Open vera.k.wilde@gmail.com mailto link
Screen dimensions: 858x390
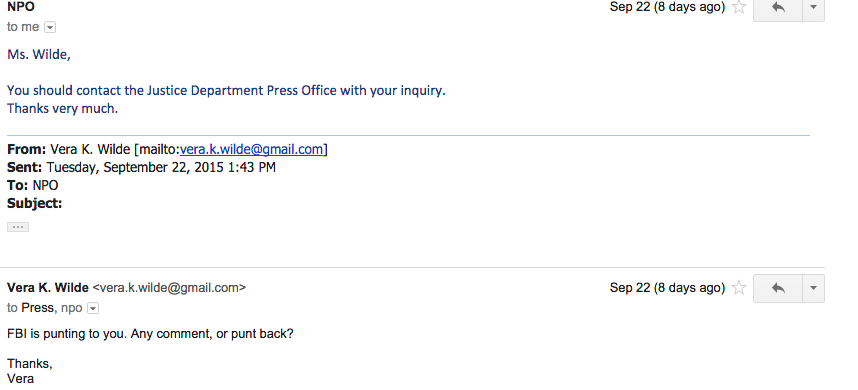[251, 149]
